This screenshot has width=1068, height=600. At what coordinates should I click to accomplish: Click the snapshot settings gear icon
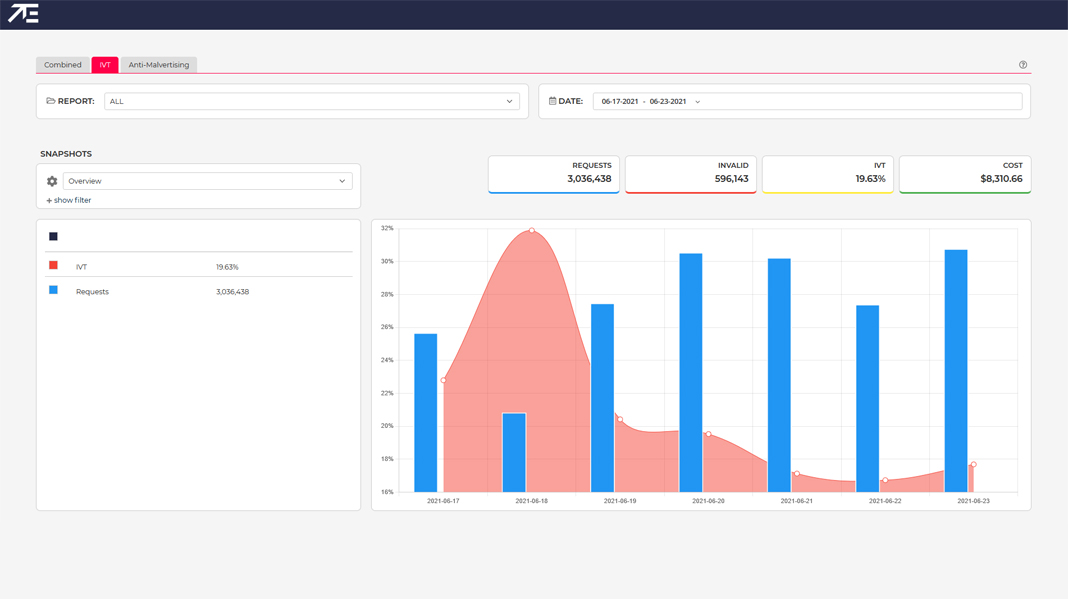pyautogui.click(x=52, y=181)
